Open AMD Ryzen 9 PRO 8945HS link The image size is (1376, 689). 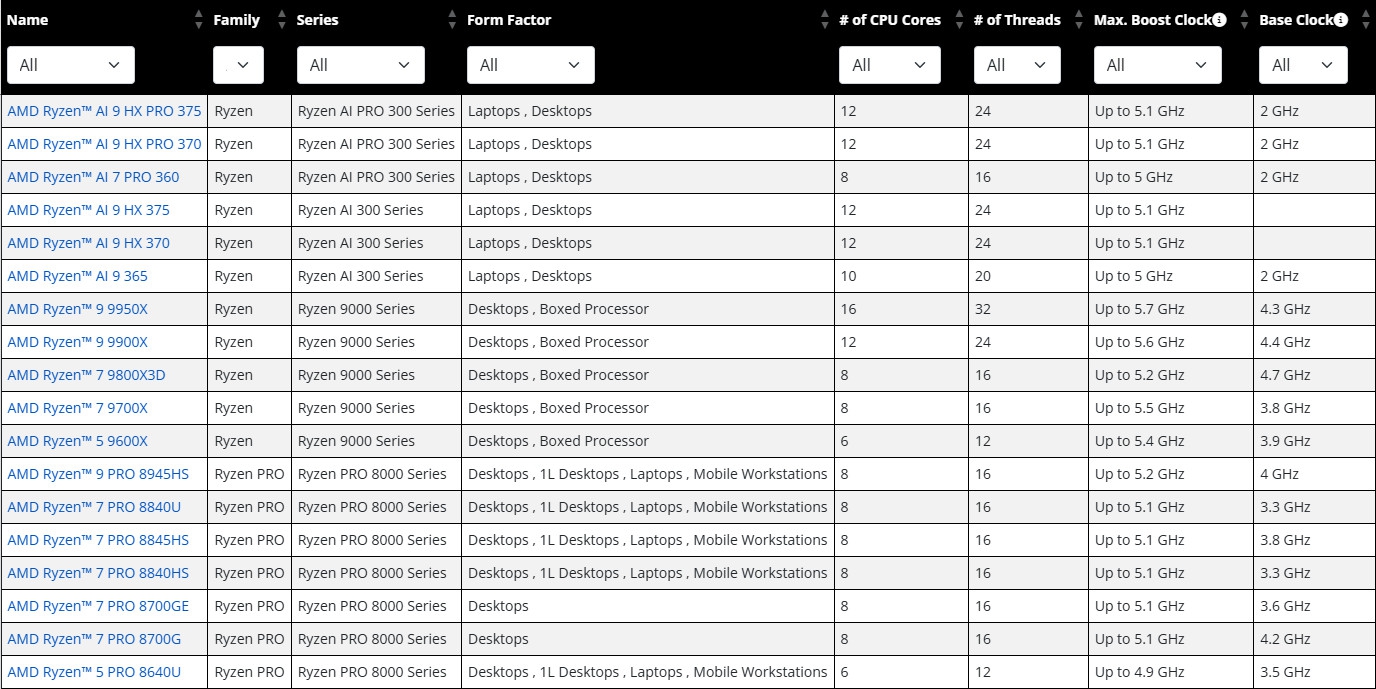(x=98, y=474)
